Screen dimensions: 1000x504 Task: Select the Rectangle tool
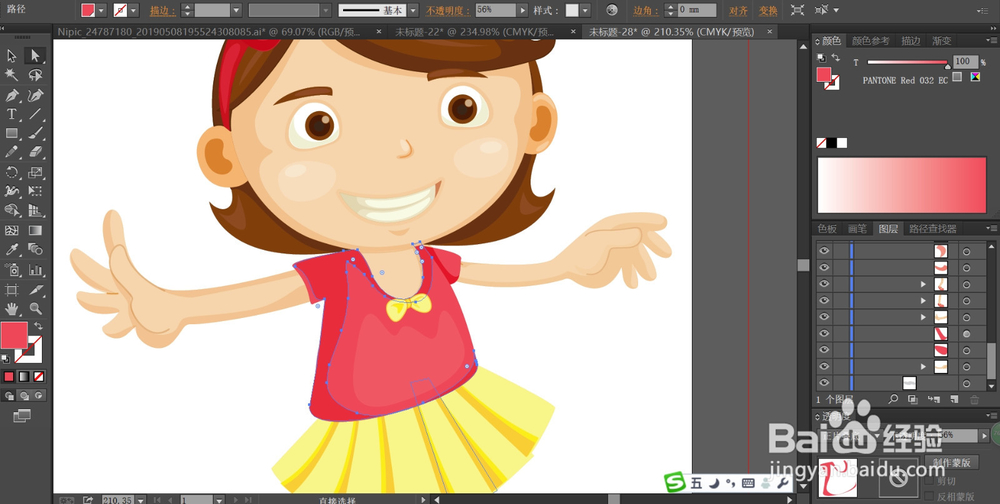point(11,133)
